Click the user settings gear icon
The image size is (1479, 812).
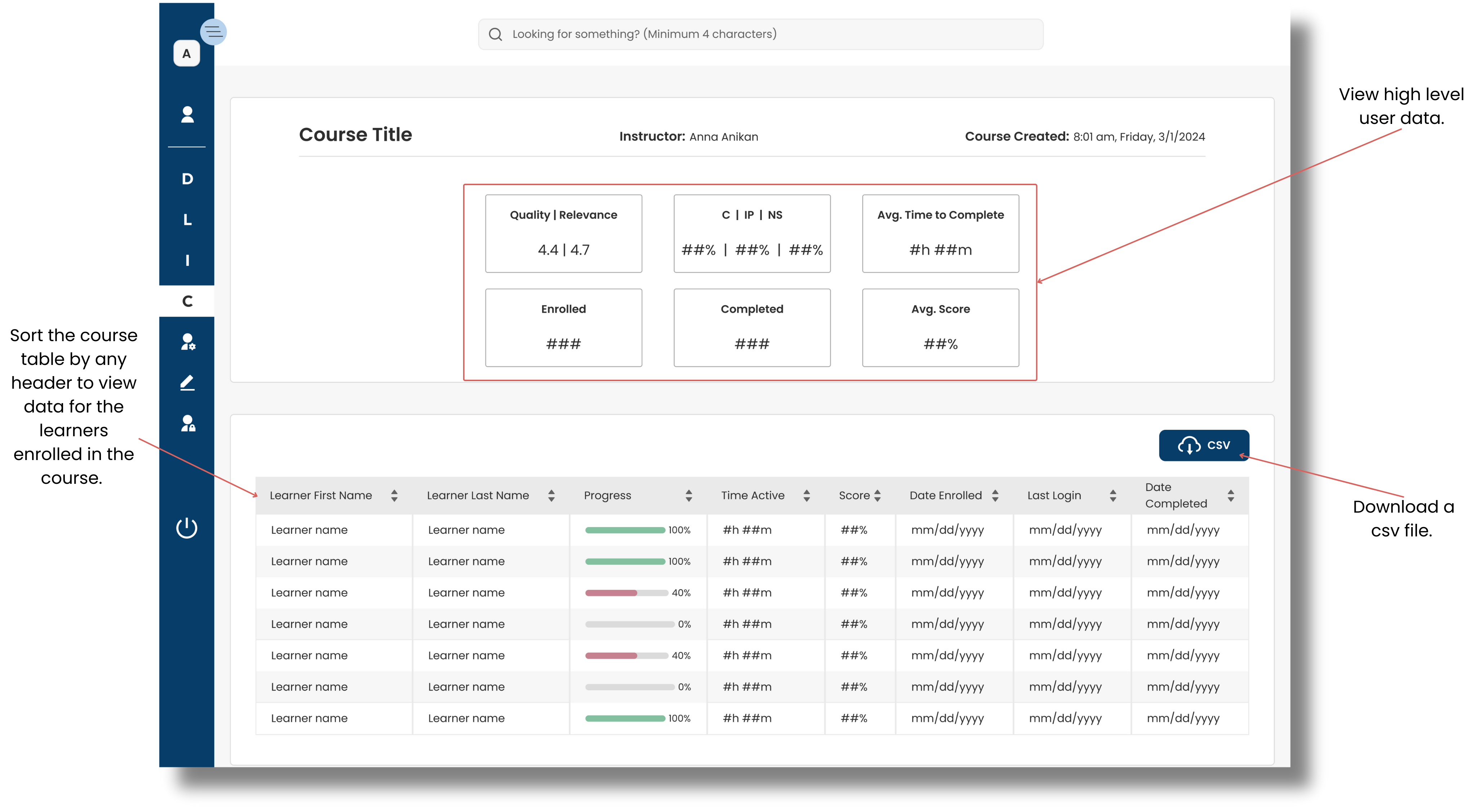(x=188, y=342)
